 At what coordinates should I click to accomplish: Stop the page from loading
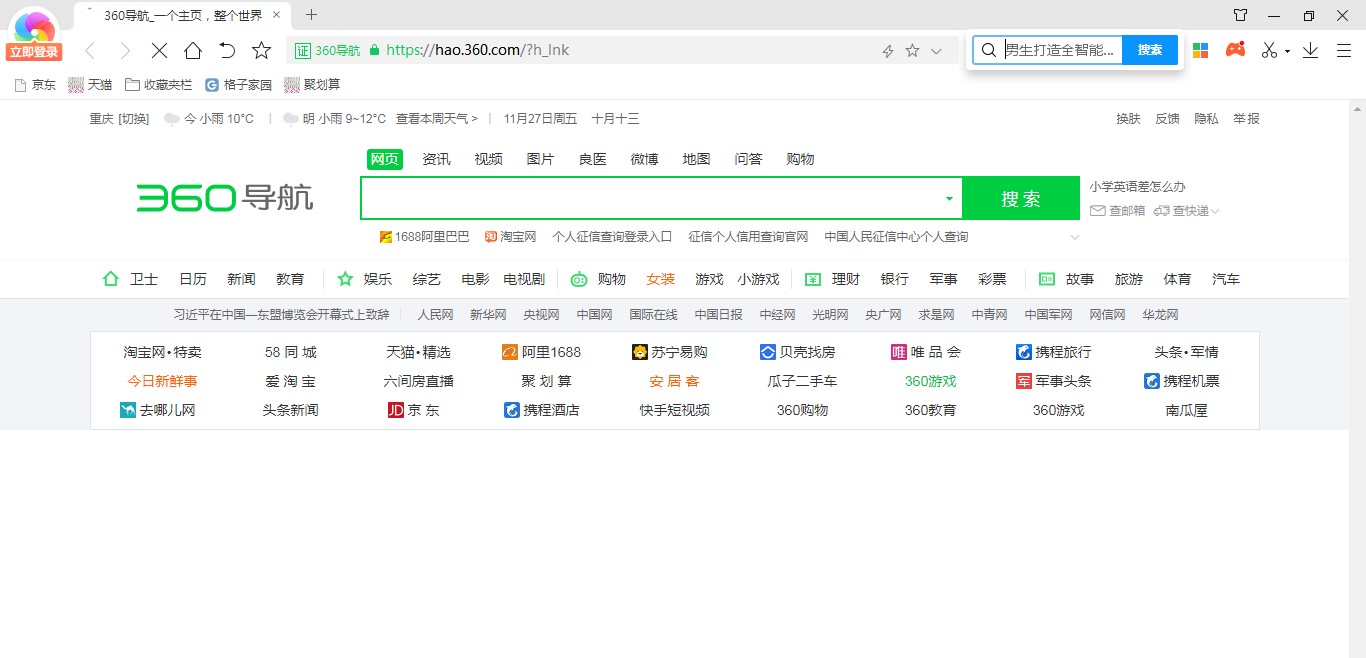point(159,50)
